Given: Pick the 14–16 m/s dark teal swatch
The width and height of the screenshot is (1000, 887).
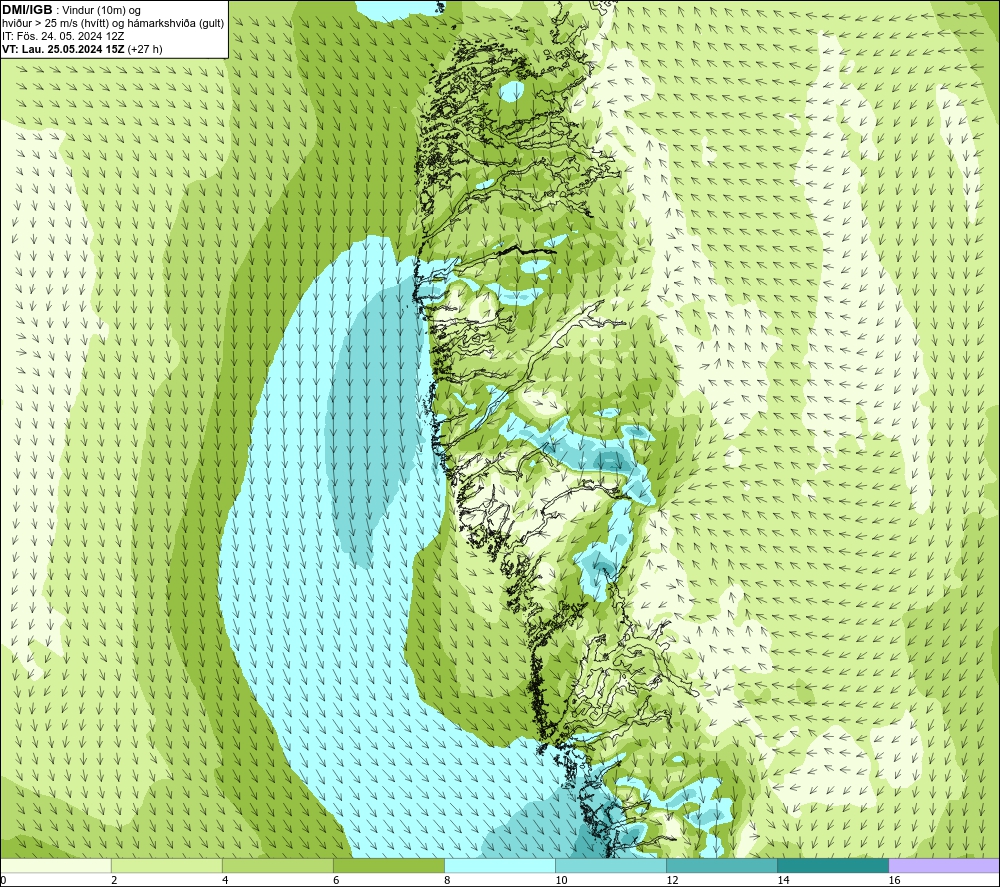Looking at the screenshot, I should point(832,866).
